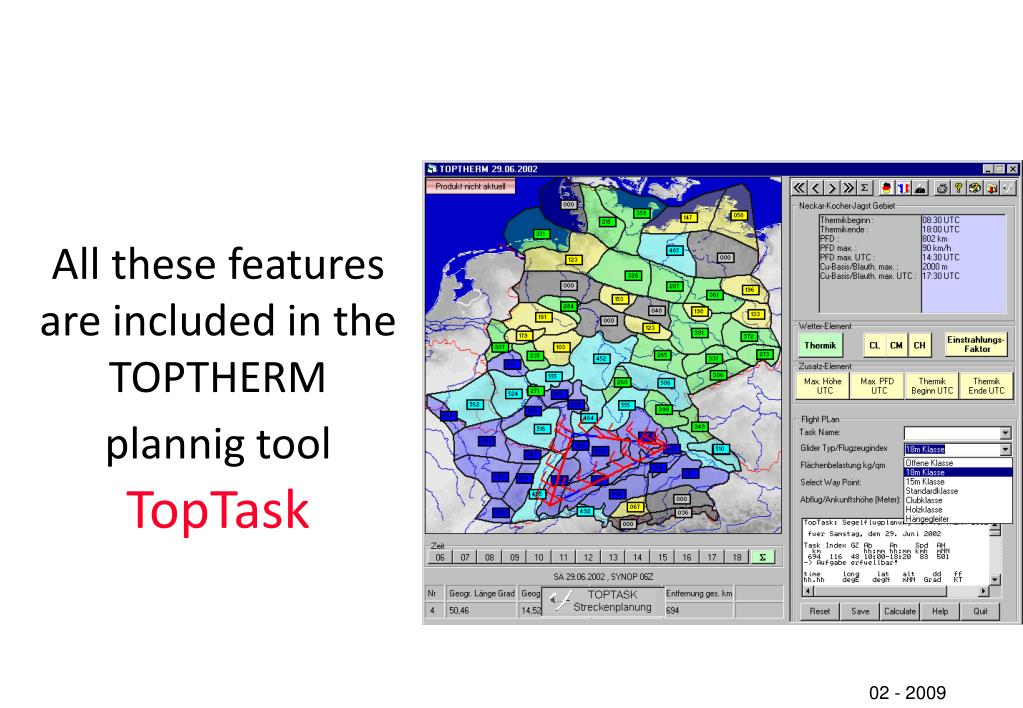1023x708 pixels.
Task: Toggle the Thermik weather element
Action: pyautogui.click(x=820, y=345)
